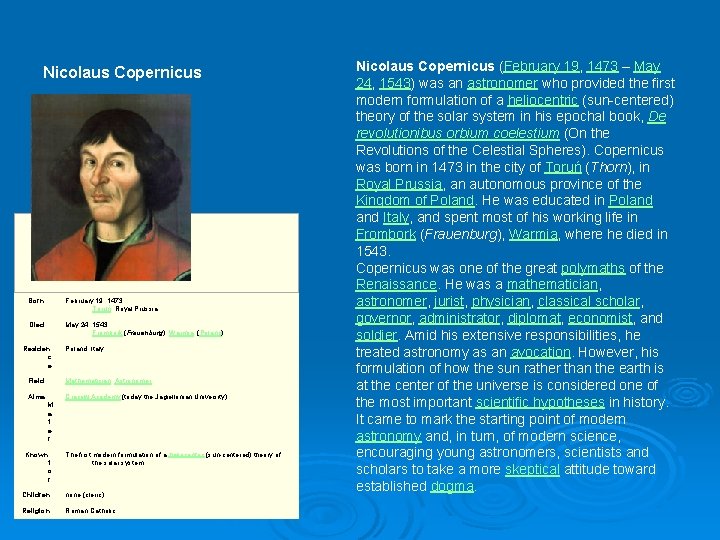Click 'Poland, Italy' in the infobox Residence row
This screenshot has height=540, width=720.
pos(84,349)
